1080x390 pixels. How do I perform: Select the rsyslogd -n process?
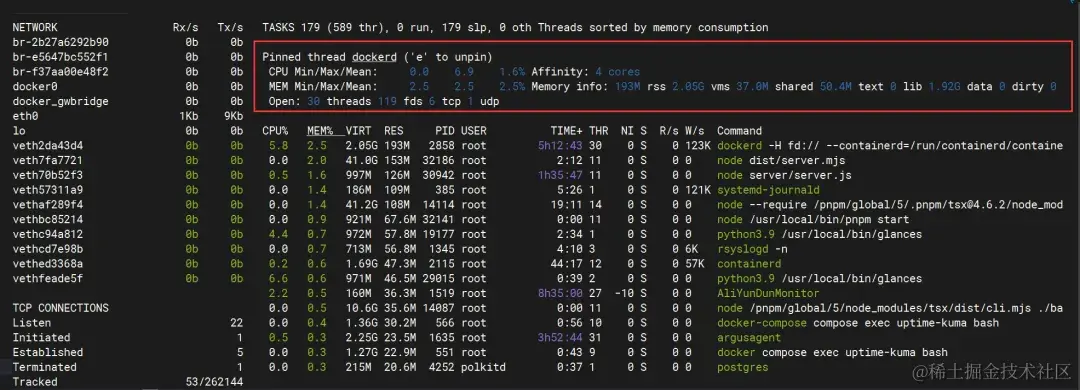[x=752, y=249]
